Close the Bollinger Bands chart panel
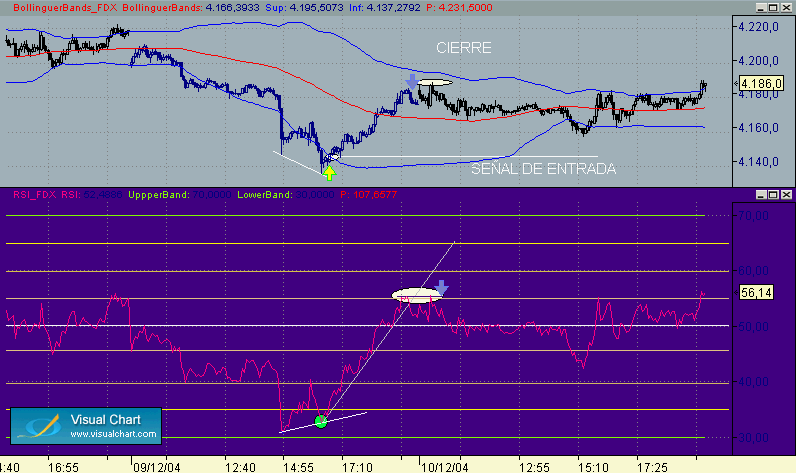Viewport: 796px width, 473px height. (x=786, y=8)
